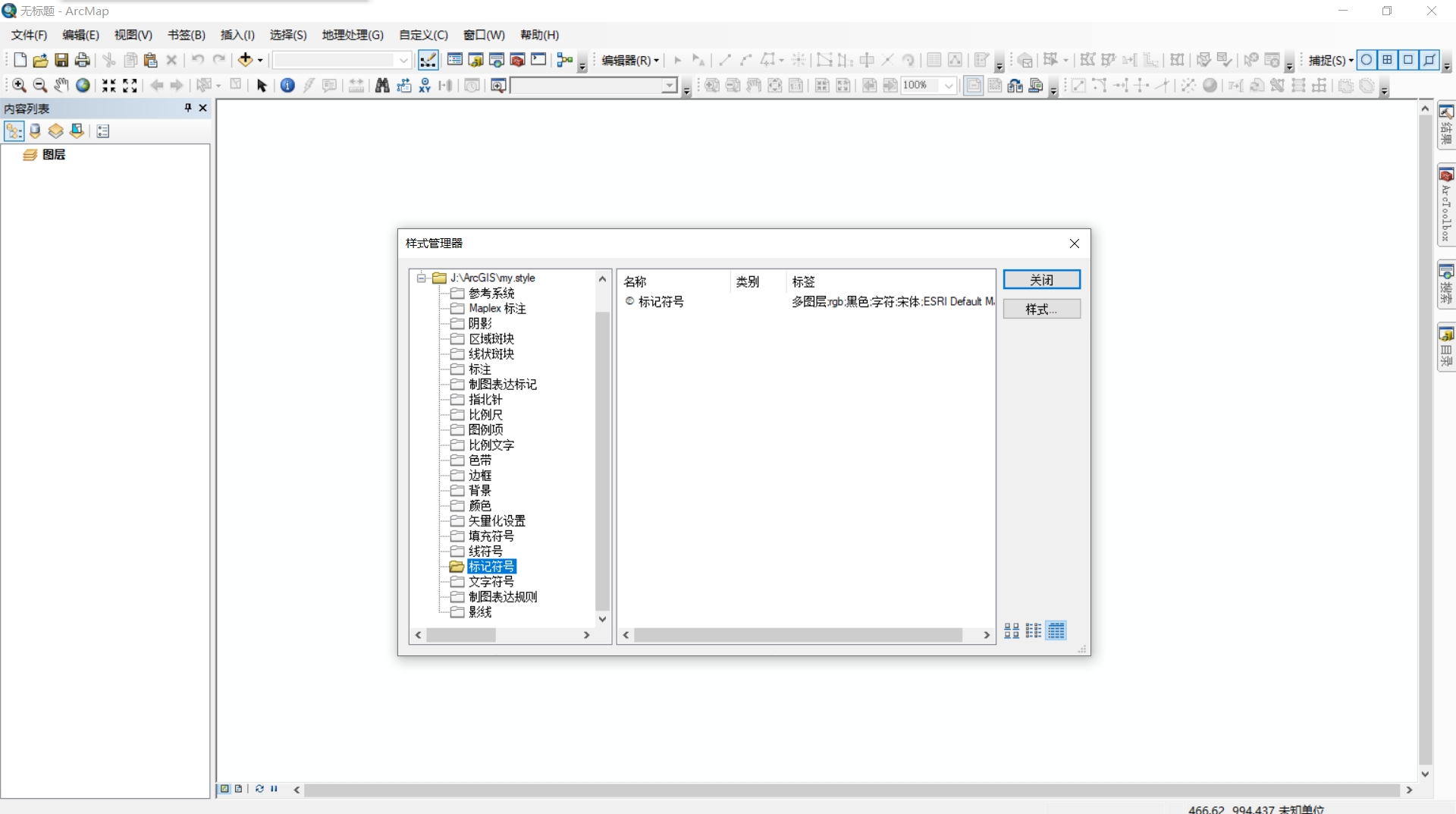Close the Style Manager dialog with X
Viewport: 1456px width, 814px height.
point(1074,244)
